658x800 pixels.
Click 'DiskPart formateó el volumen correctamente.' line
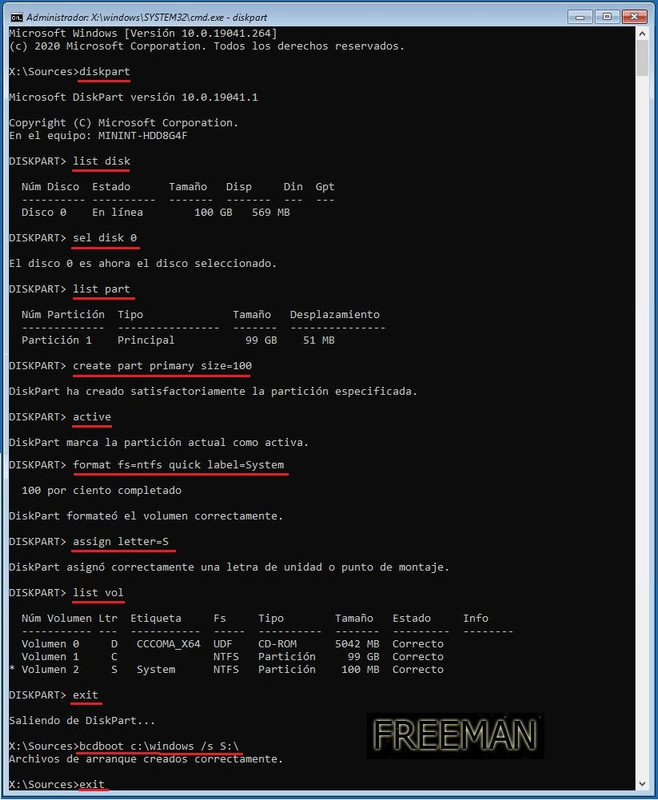pyautogui.click(x=146, y=516)
